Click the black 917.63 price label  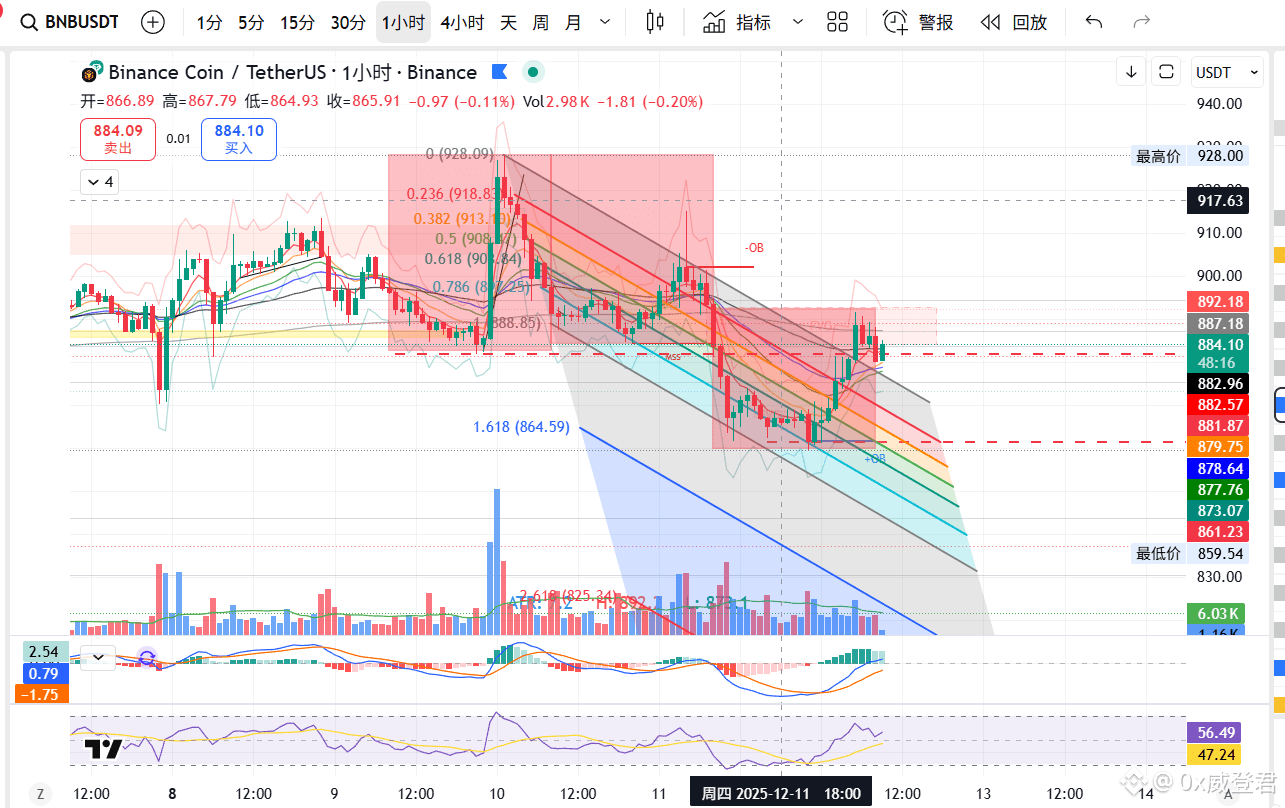coord(1217,200)
